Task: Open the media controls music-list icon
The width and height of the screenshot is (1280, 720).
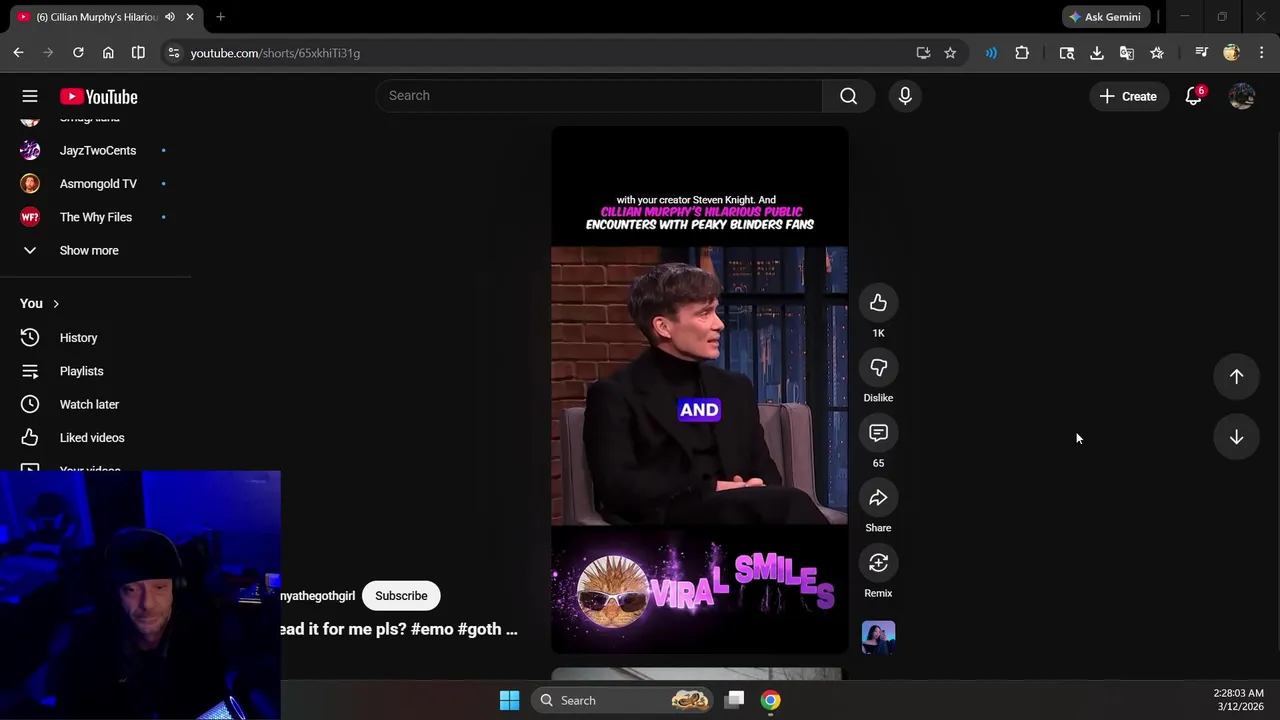Action: point(1201,53)
